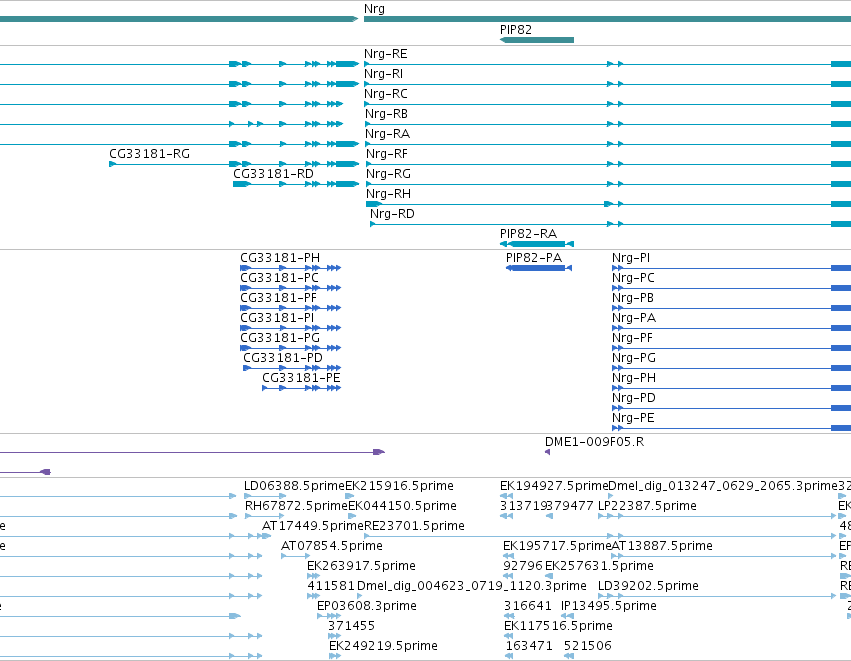851x661 pixels.
Task: Select the RE23701.5prime EST label
Action: click(414, 526)
